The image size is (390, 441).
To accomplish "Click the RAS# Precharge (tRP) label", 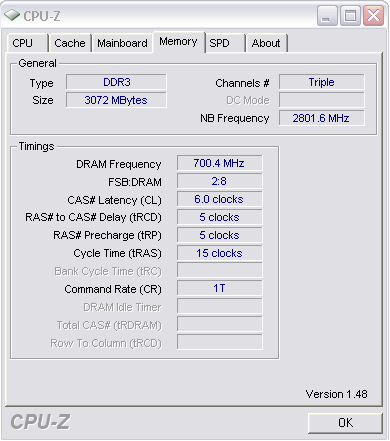I will (x=107, y=235).
